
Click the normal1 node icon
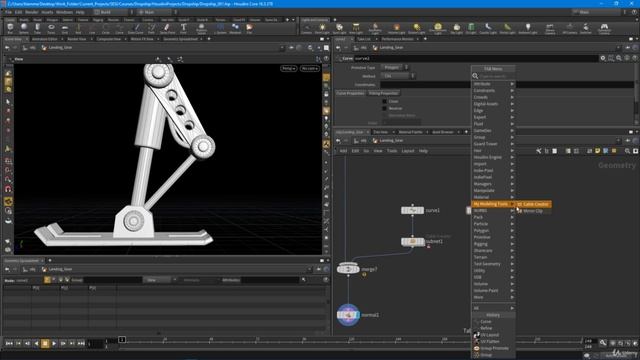(348, 315)
